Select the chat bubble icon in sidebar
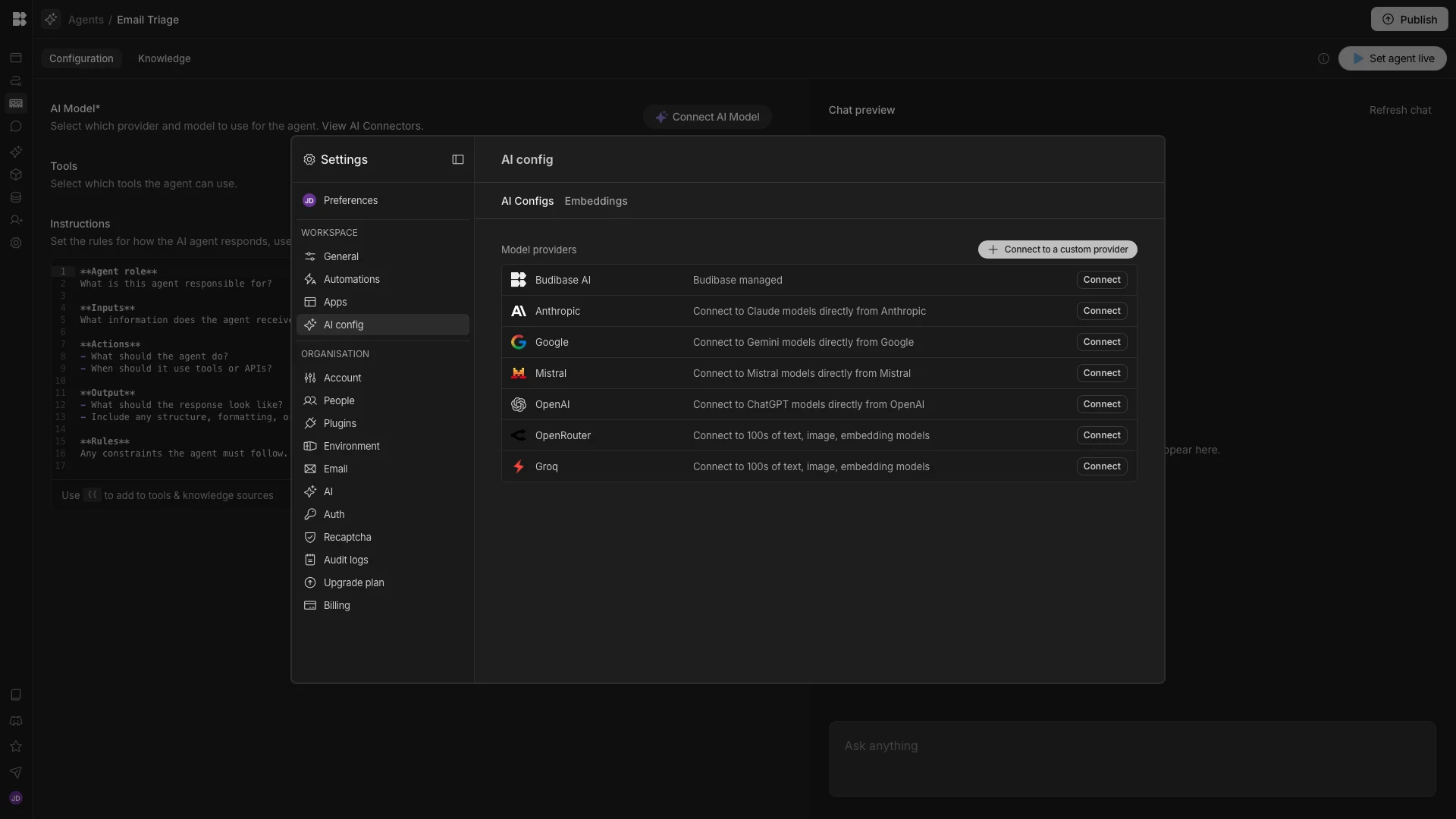 point(16,126)
